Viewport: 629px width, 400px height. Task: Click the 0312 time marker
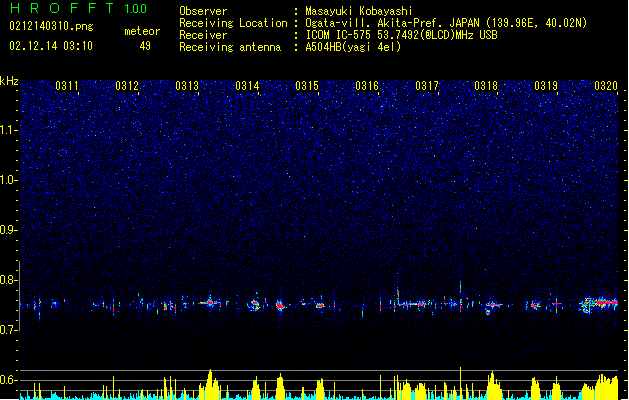(127, 86)
